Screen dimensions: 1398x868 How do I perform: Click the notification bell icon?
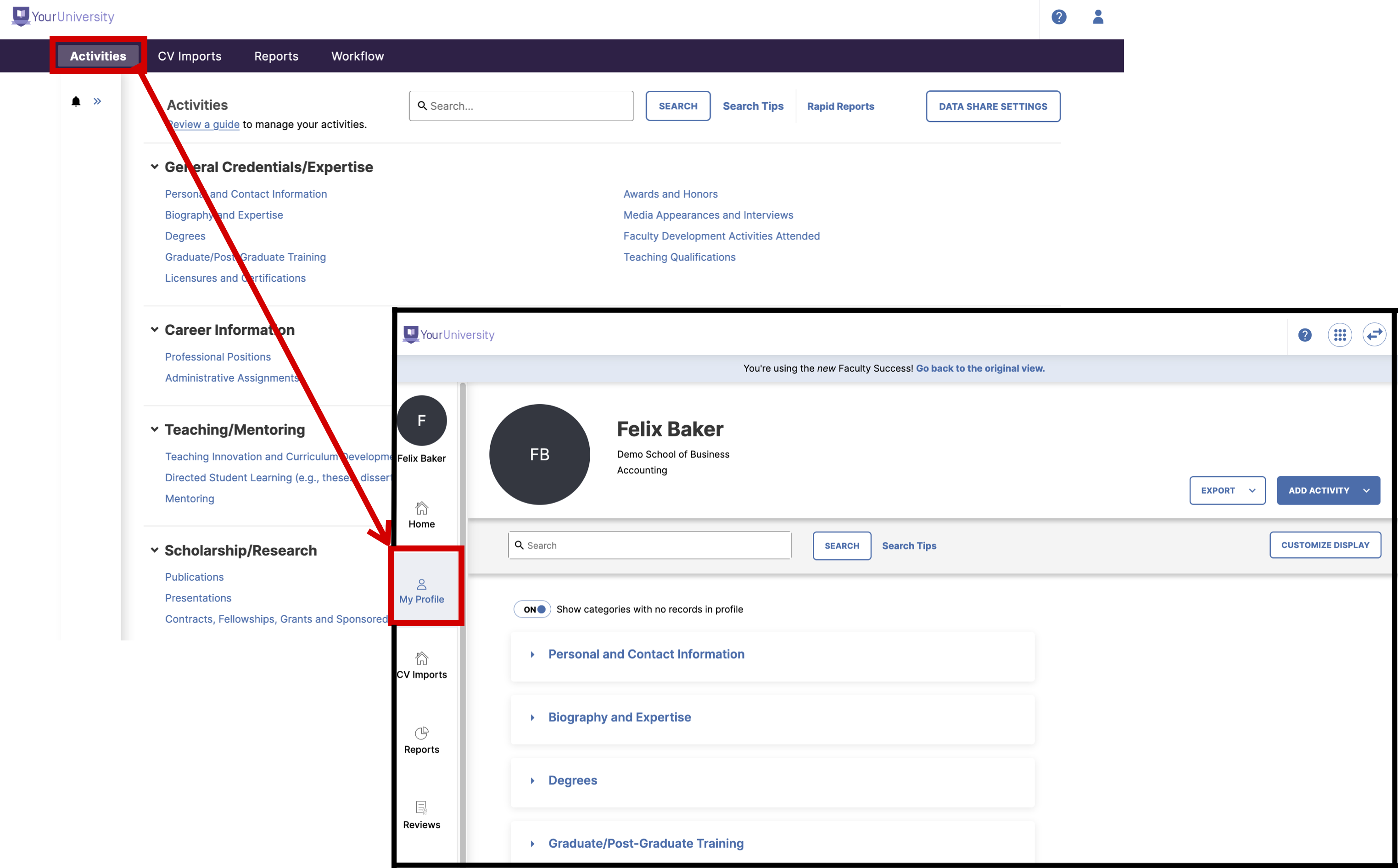coord(76,101)
